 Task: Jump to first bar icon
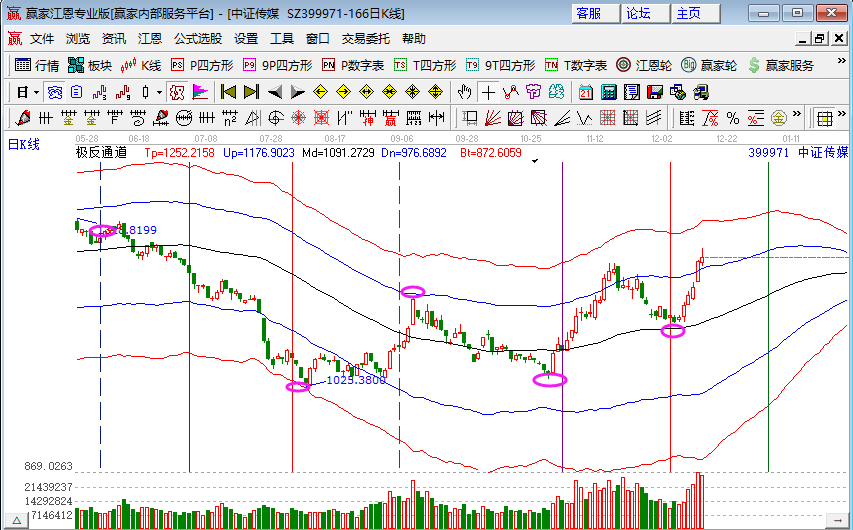(x=228, y=93)
